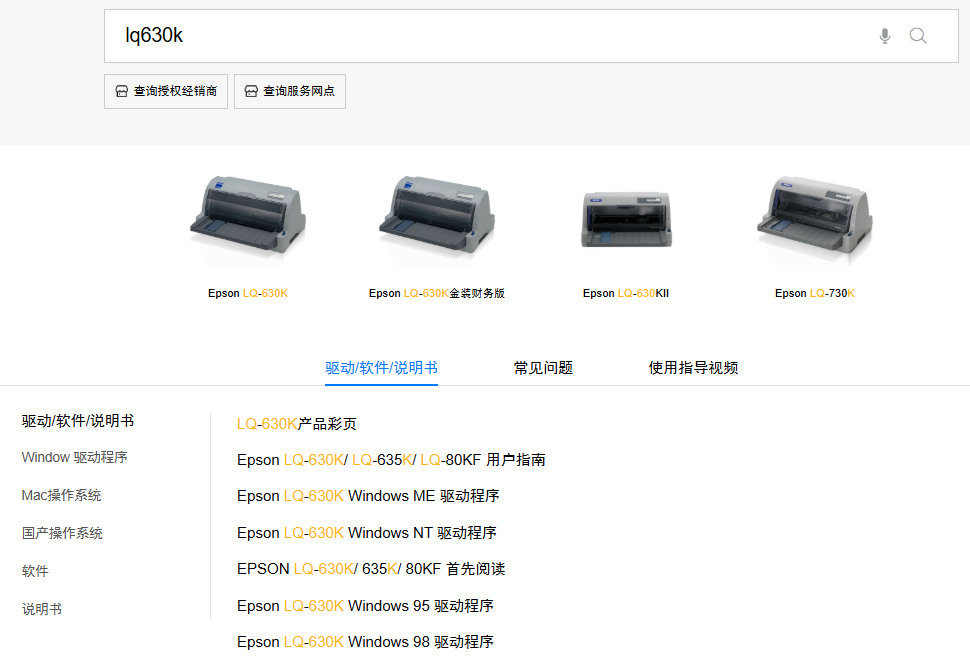Click the microphone voice search icon

[885, 36]
